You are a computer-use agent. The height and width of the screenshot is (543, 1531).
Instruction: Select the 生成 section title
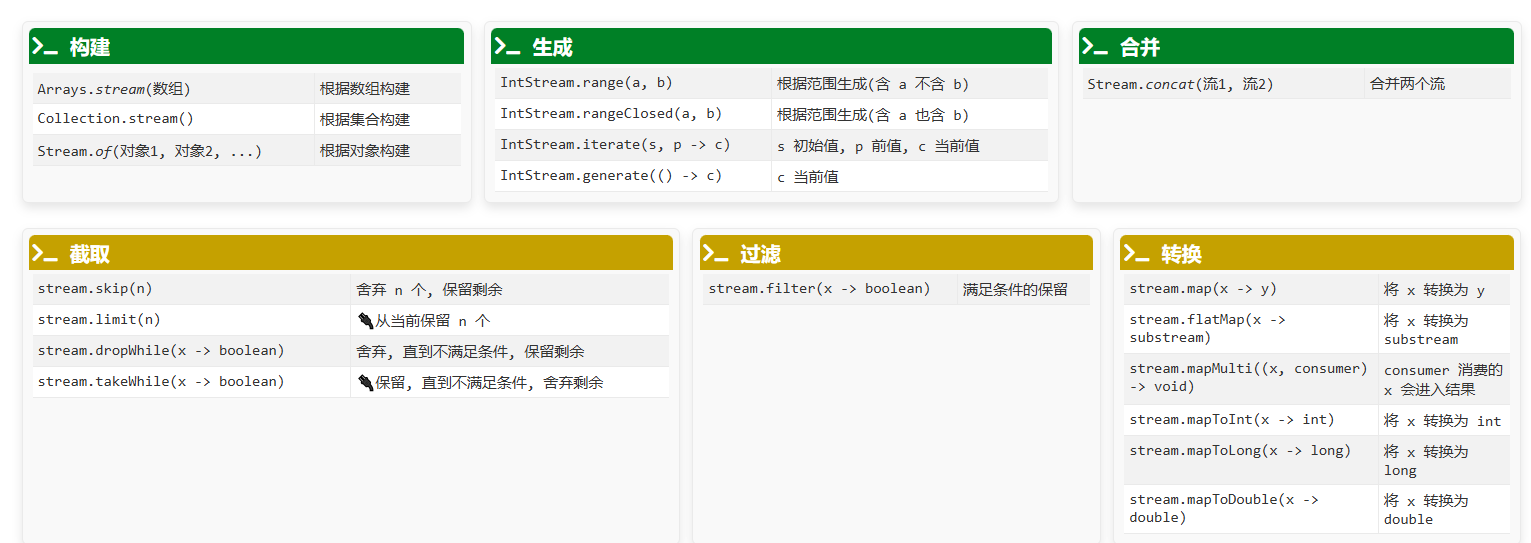pos(552,47)
